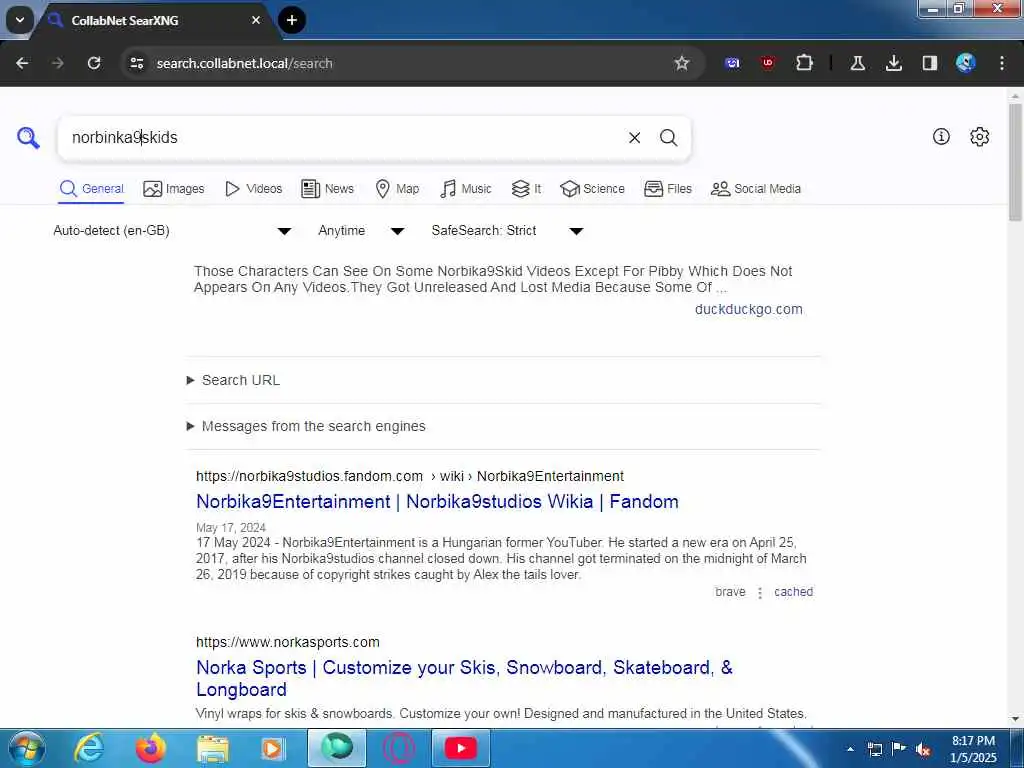Switch to the Files category
Screen dimensions: 1024x768
[x=667, y=189]
